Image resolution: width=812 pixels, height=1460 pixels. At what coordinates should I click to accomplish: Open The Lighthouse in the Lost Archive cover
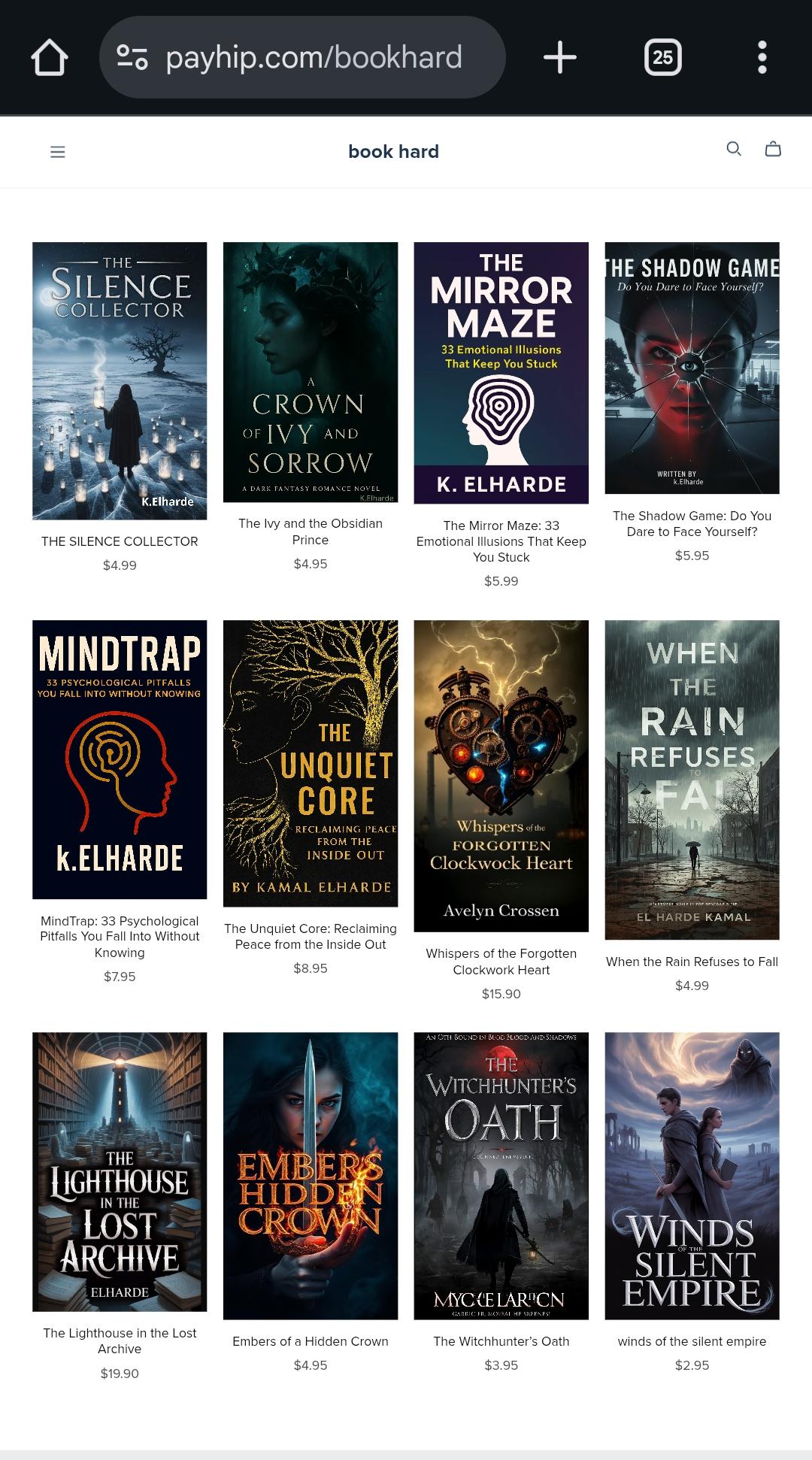point(120,1172)
